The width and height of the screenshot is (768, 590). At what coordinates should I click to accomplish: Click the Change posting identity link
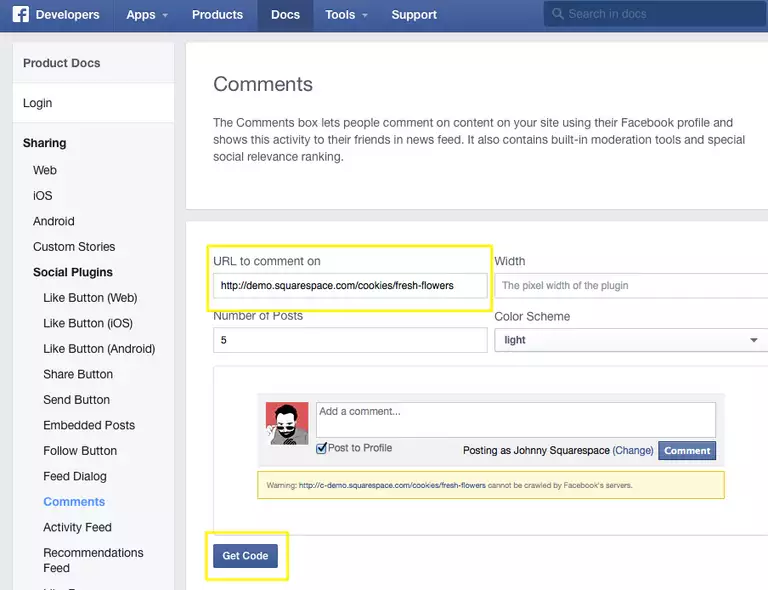pos(633,450)
